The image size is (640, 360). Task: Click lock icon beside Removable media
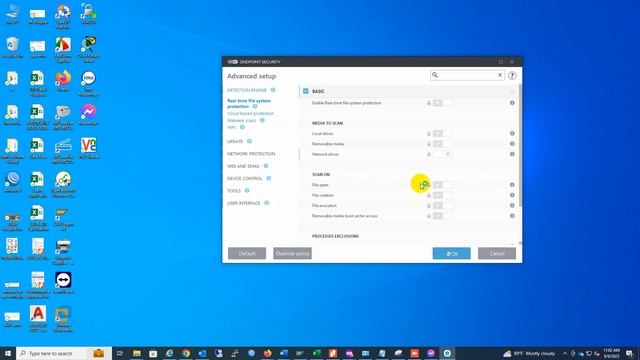429,144
